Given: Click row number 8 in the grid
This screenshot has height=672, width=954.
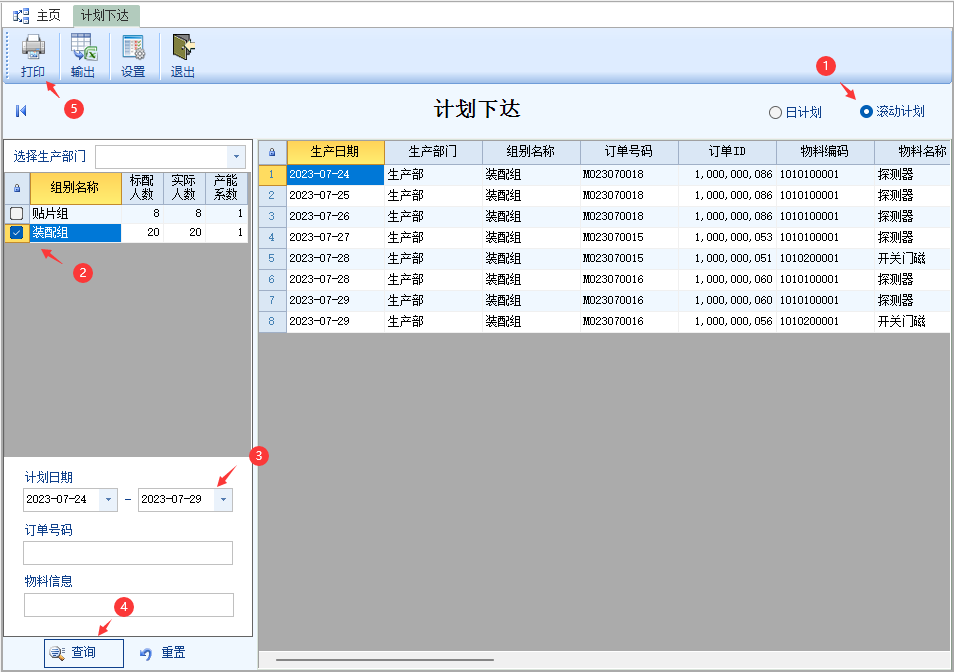Looking at the screenshot, I should [x=272, y=322].
